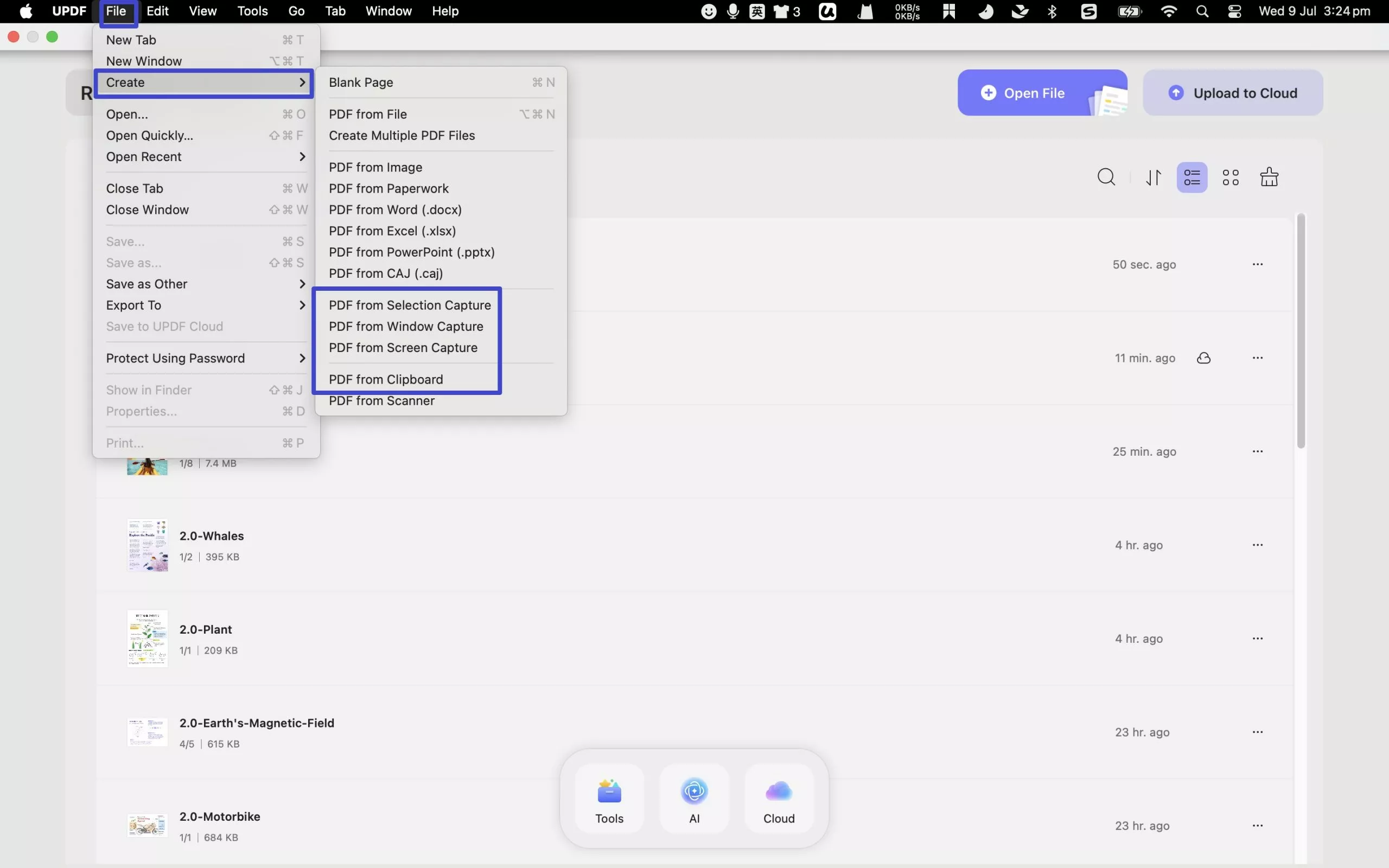Open Control Center in menu bar
Screen dimensions: 1389x868
pyautogui.click(x=1234, y=11)
